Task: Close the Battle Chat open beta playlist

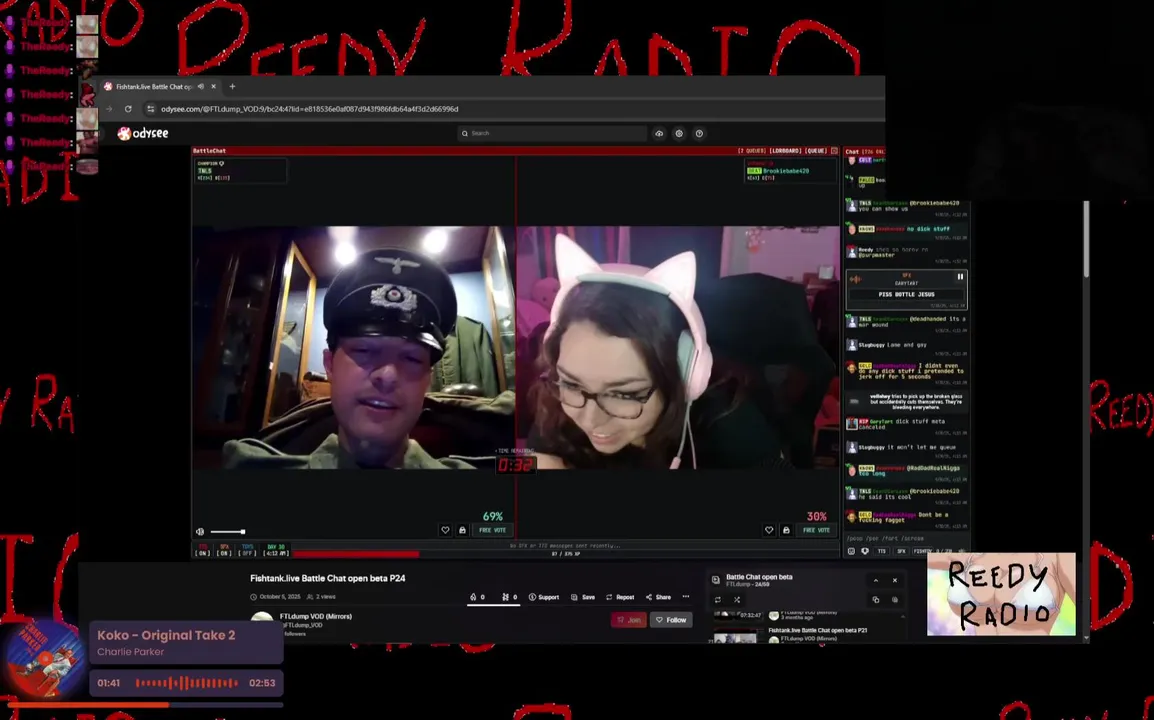Action: (x=895, y=580)
